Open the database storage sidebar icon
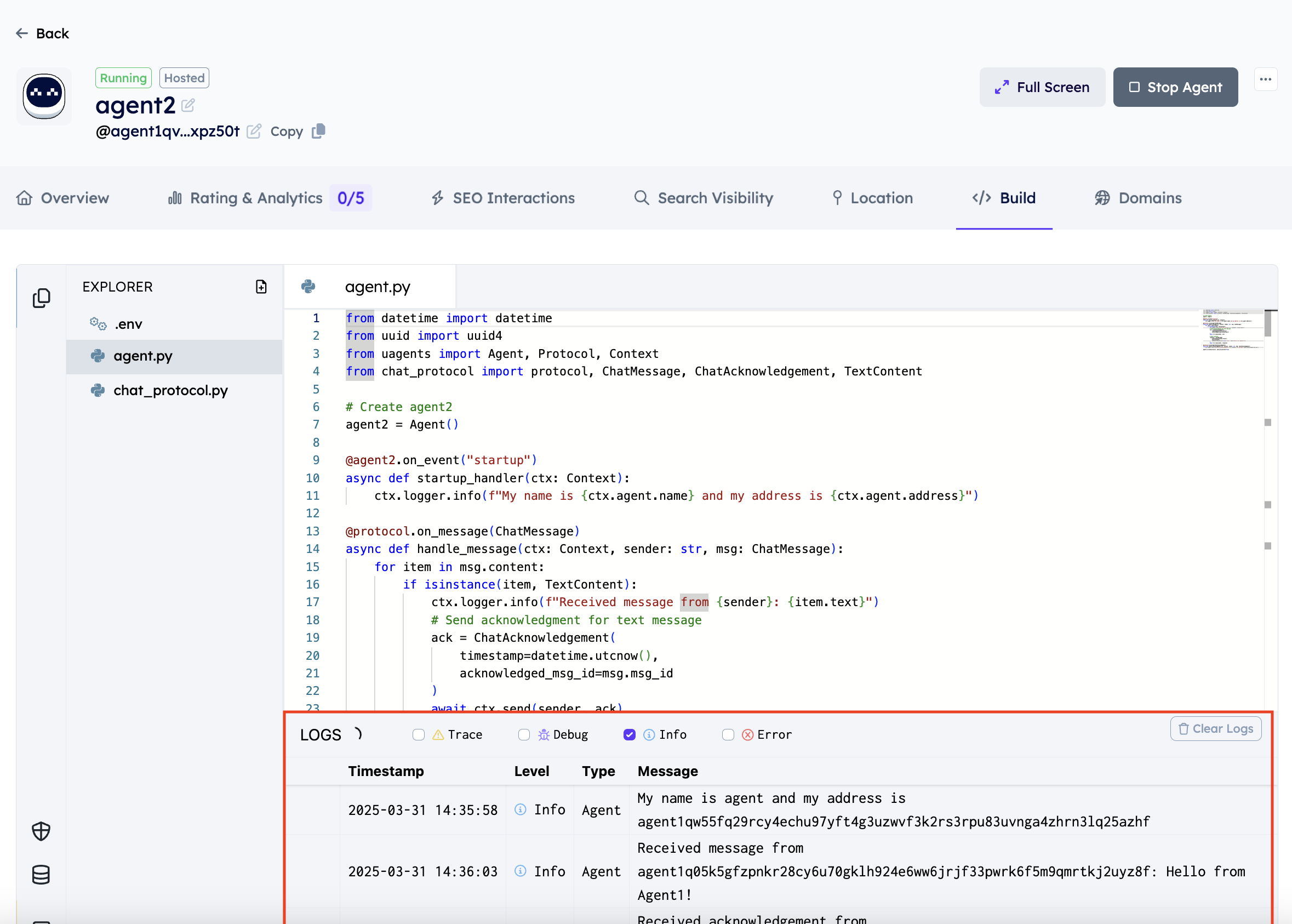 click(x=41, y=875)
